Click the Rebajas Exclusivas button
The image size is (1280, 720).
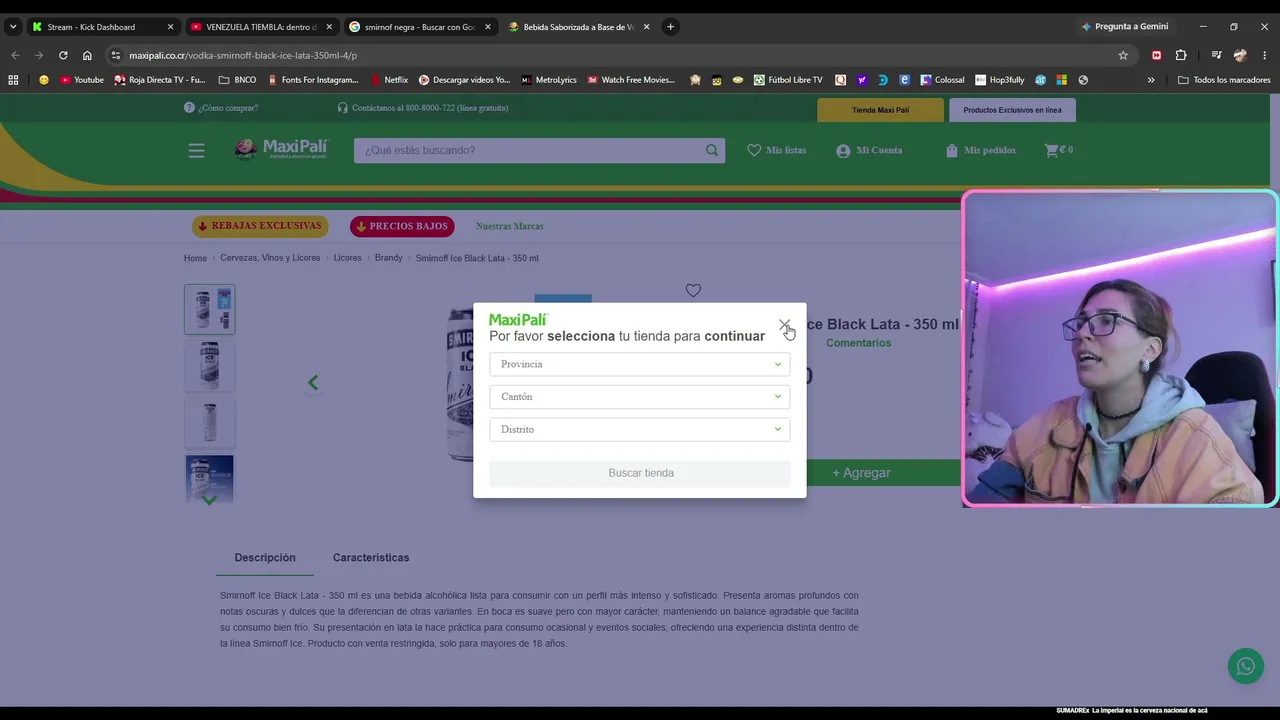point(260,226)
